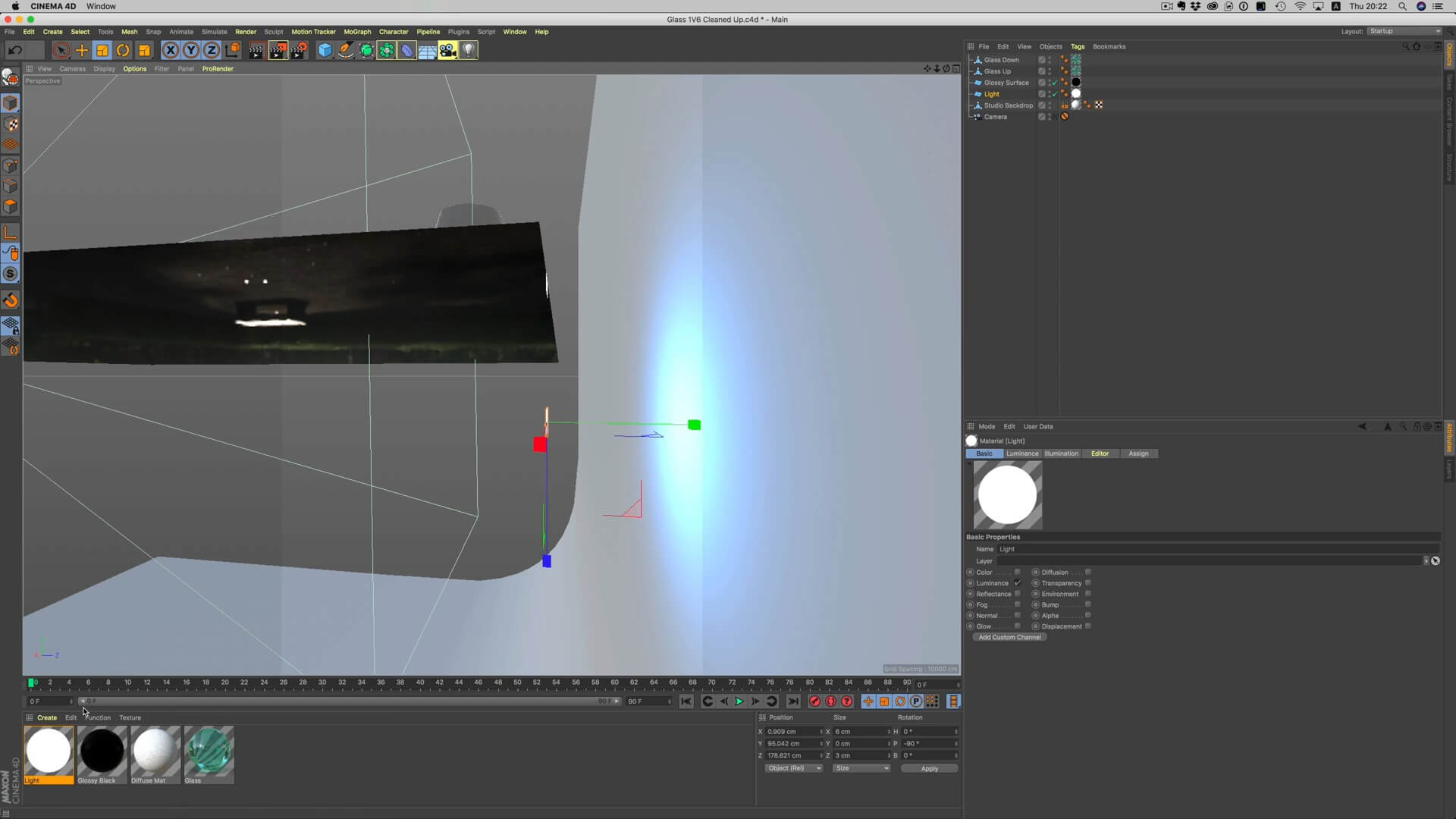Add a Cube primitive object

[x=325, y=50]
